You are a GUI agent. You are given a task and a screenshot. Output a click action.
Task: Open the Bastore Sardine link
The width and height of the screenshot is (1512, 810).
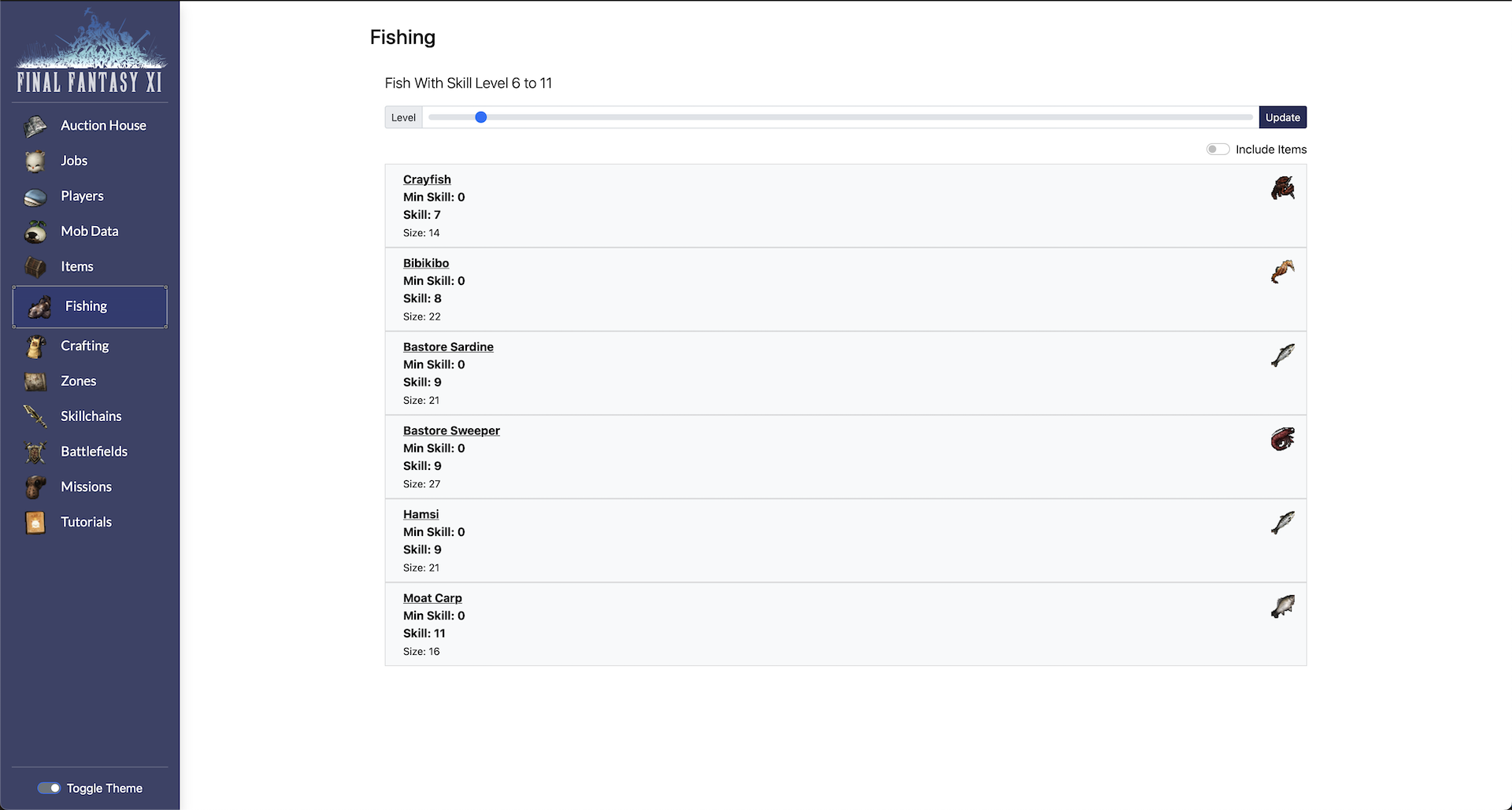(x=448, y=346)
